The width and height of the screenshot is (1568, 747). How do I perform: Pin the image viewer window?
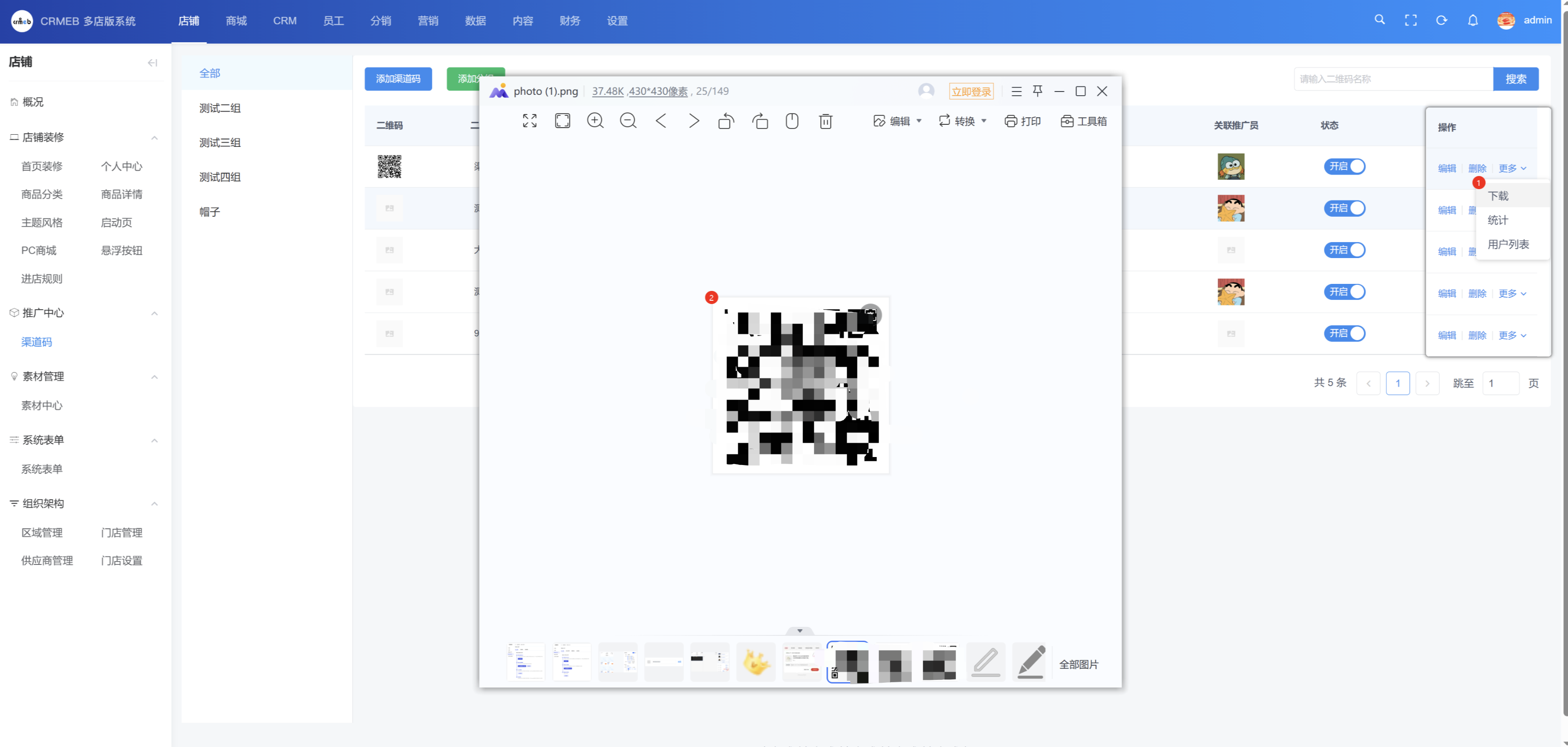(1037, 91)
